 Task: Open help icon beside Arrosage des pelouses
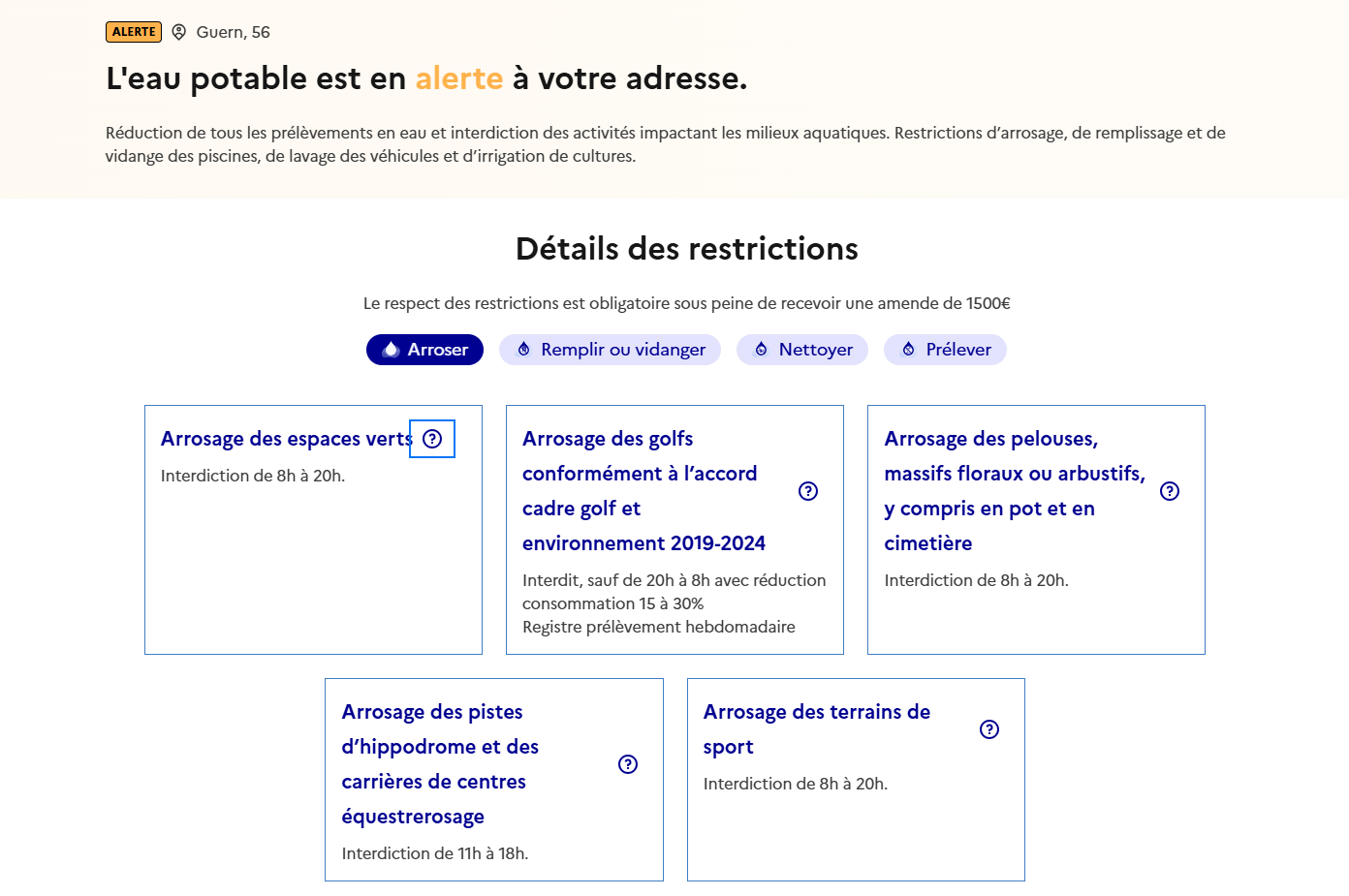pyautogui.click(x=1170, y=491)
